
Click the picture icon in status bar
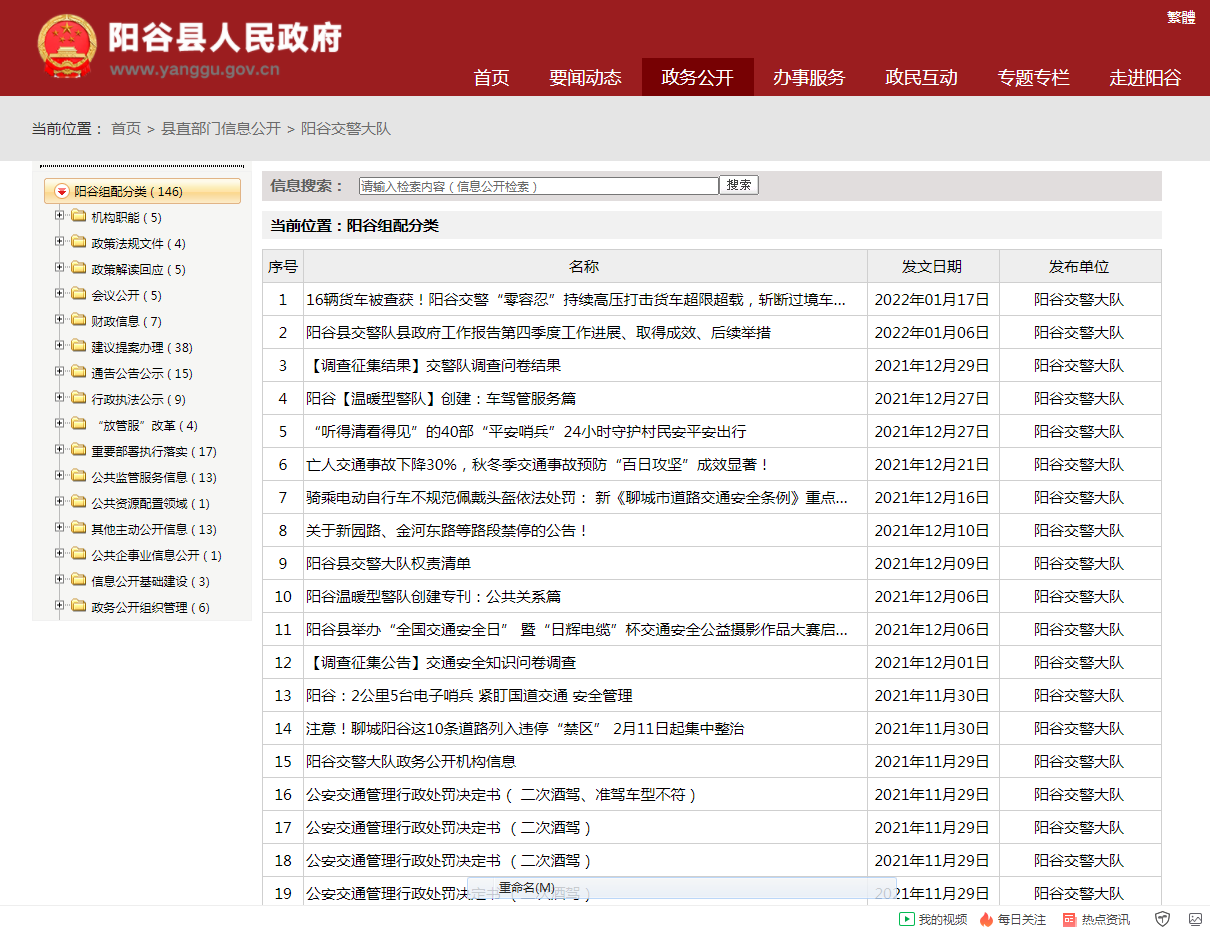pyautogui.click(x=1195, y=919)
